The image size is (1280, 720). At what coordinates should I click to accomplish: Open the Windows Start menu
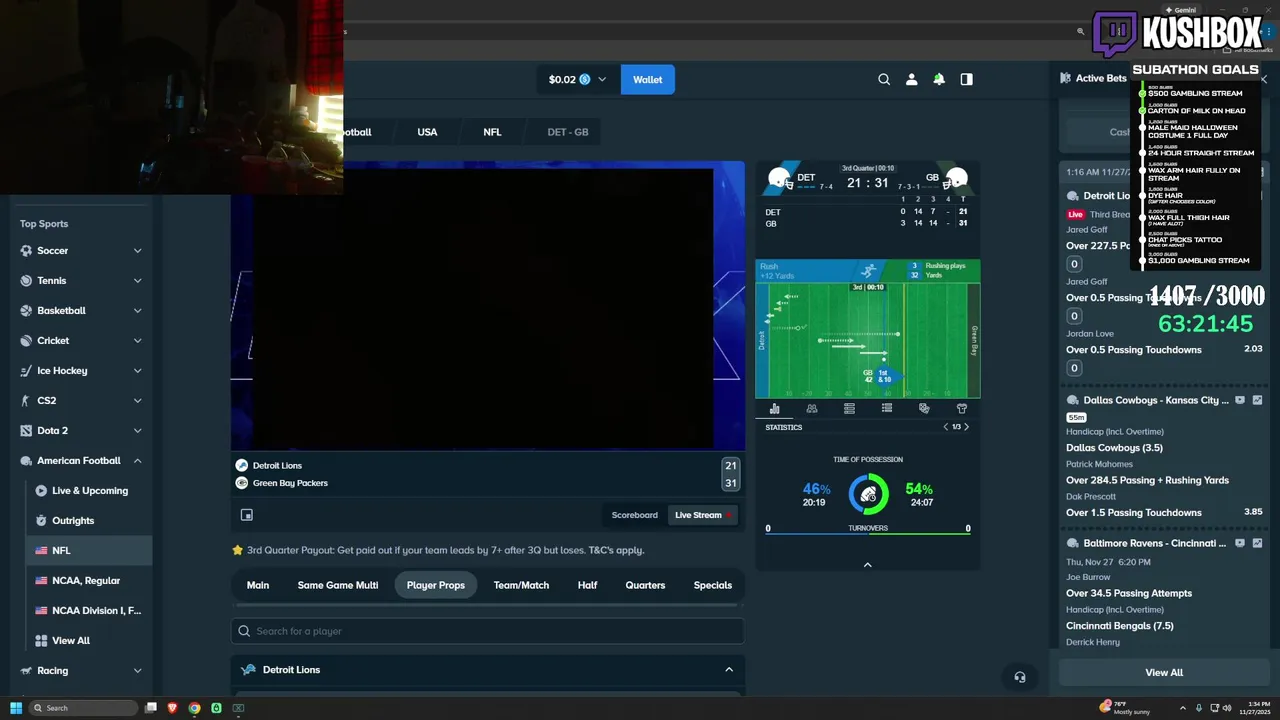coord(14,708)
